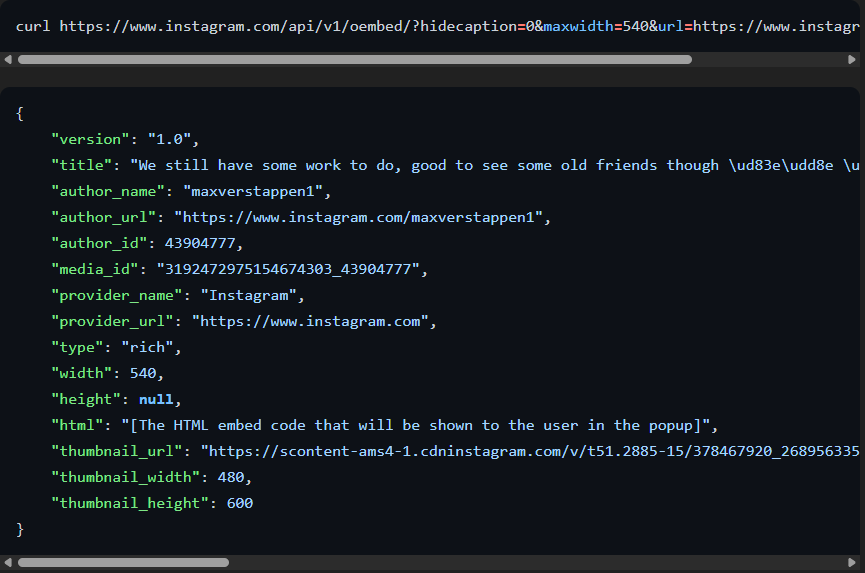Click the "height" key
865x573 pixels.
(86, 399)
